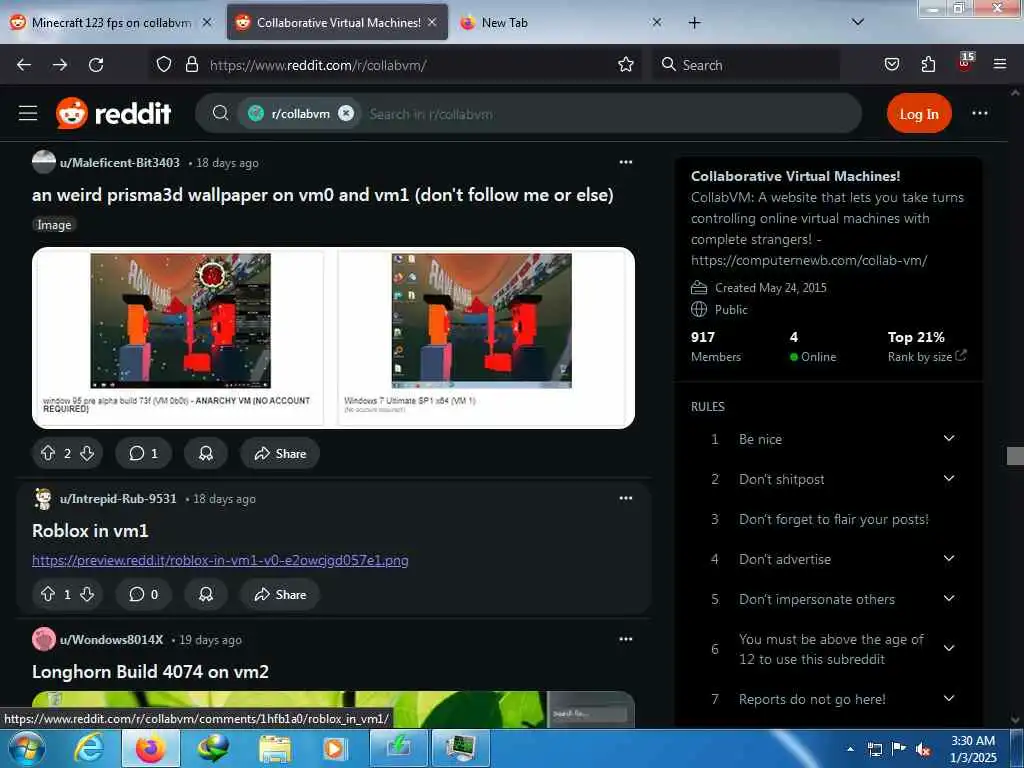The image size is (1024, 768).
Task: Open options for Maleficent-Bit3403's post
Action: 626,163
